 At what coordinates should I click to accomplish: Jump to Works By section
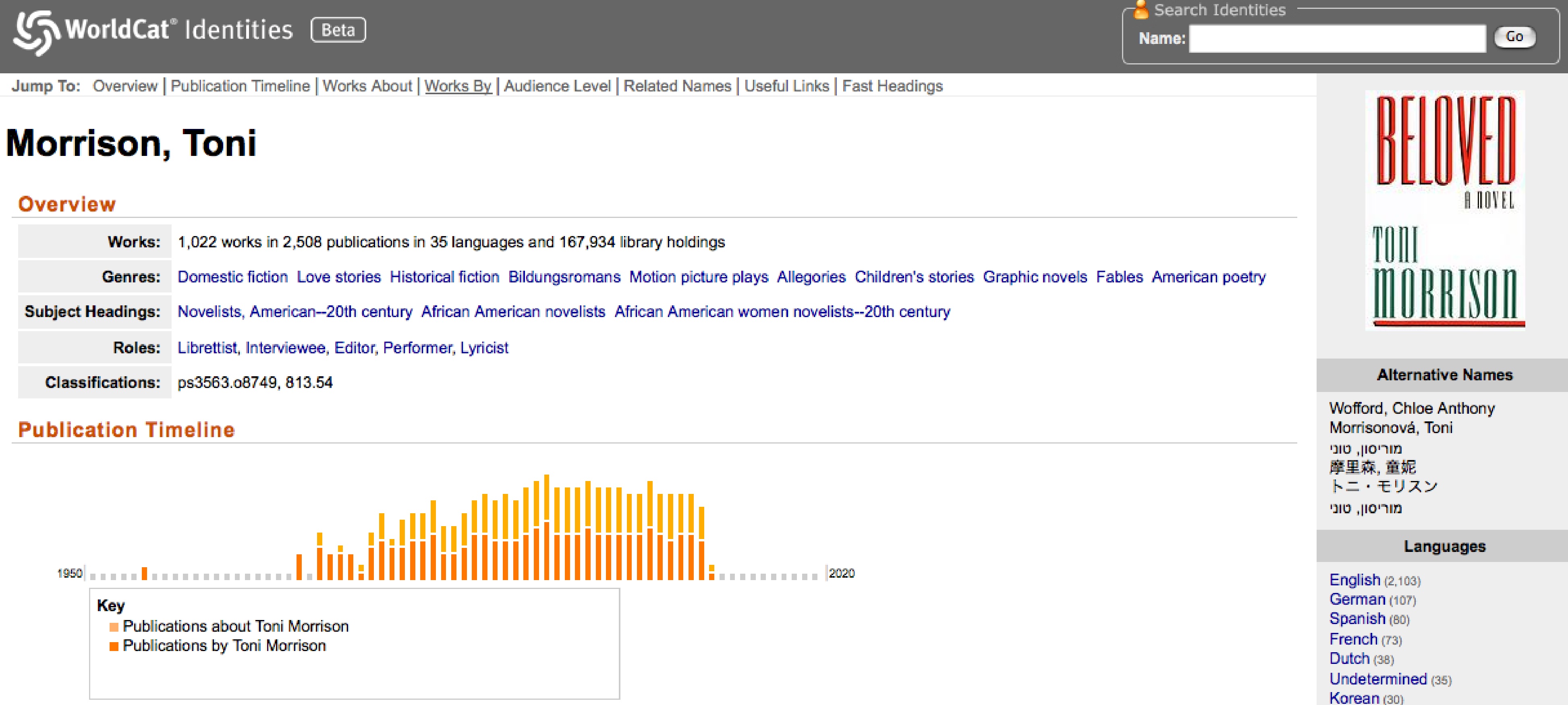(458, 86)
